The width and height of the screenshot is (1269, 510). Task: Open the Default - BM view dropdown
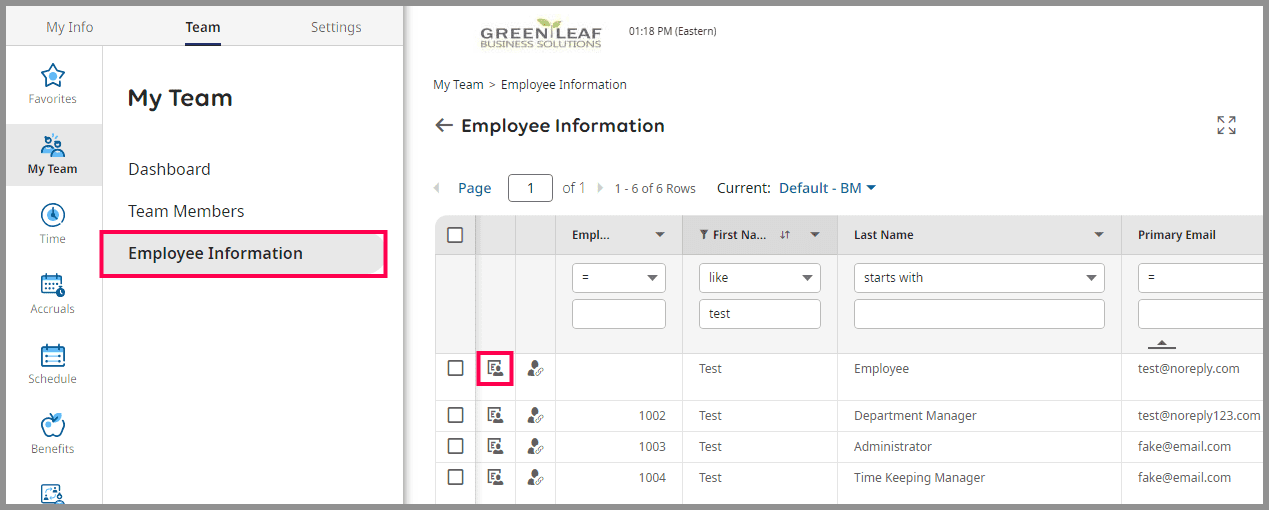click(827, 188)
